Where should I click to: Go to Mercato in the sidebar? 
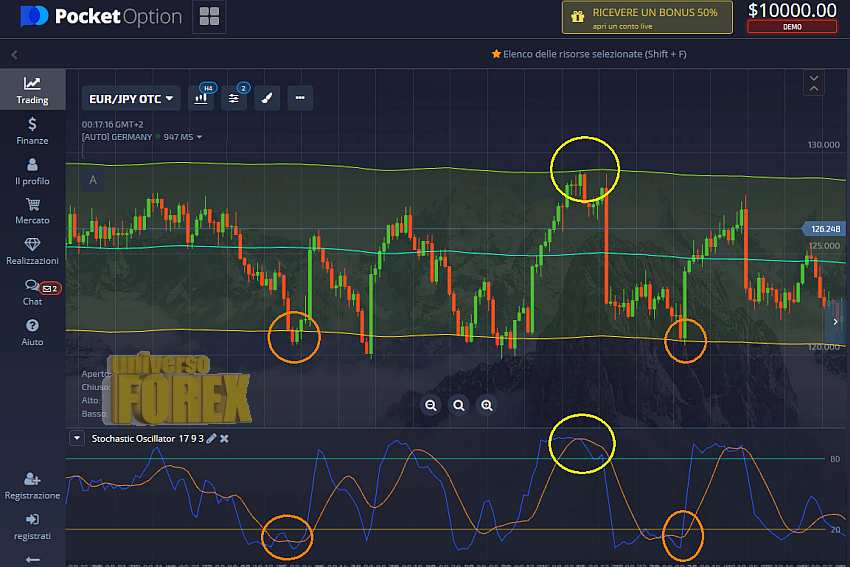[32, 211]
